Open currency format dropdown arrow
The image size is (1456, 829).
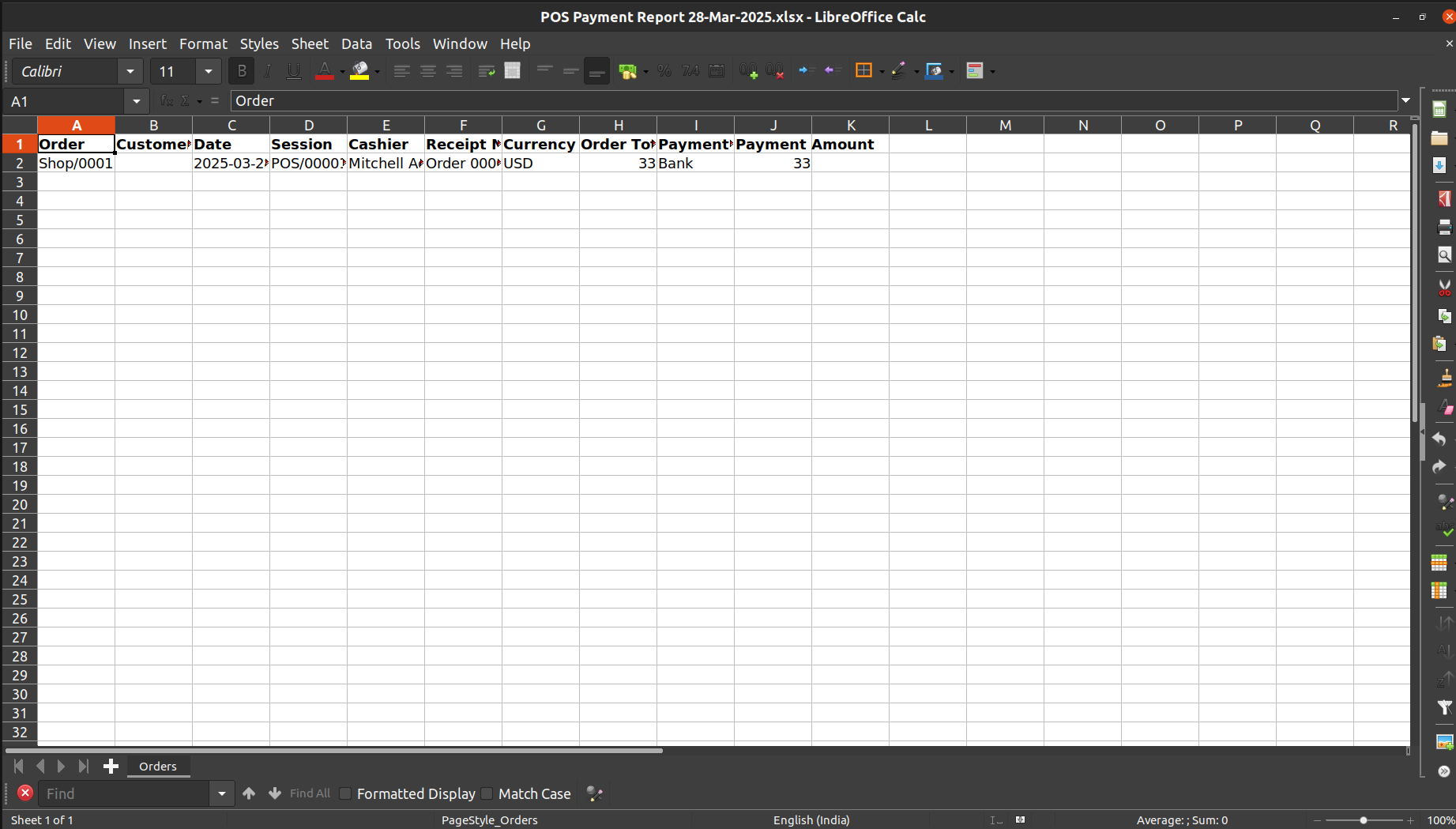(x=646, y=72)
